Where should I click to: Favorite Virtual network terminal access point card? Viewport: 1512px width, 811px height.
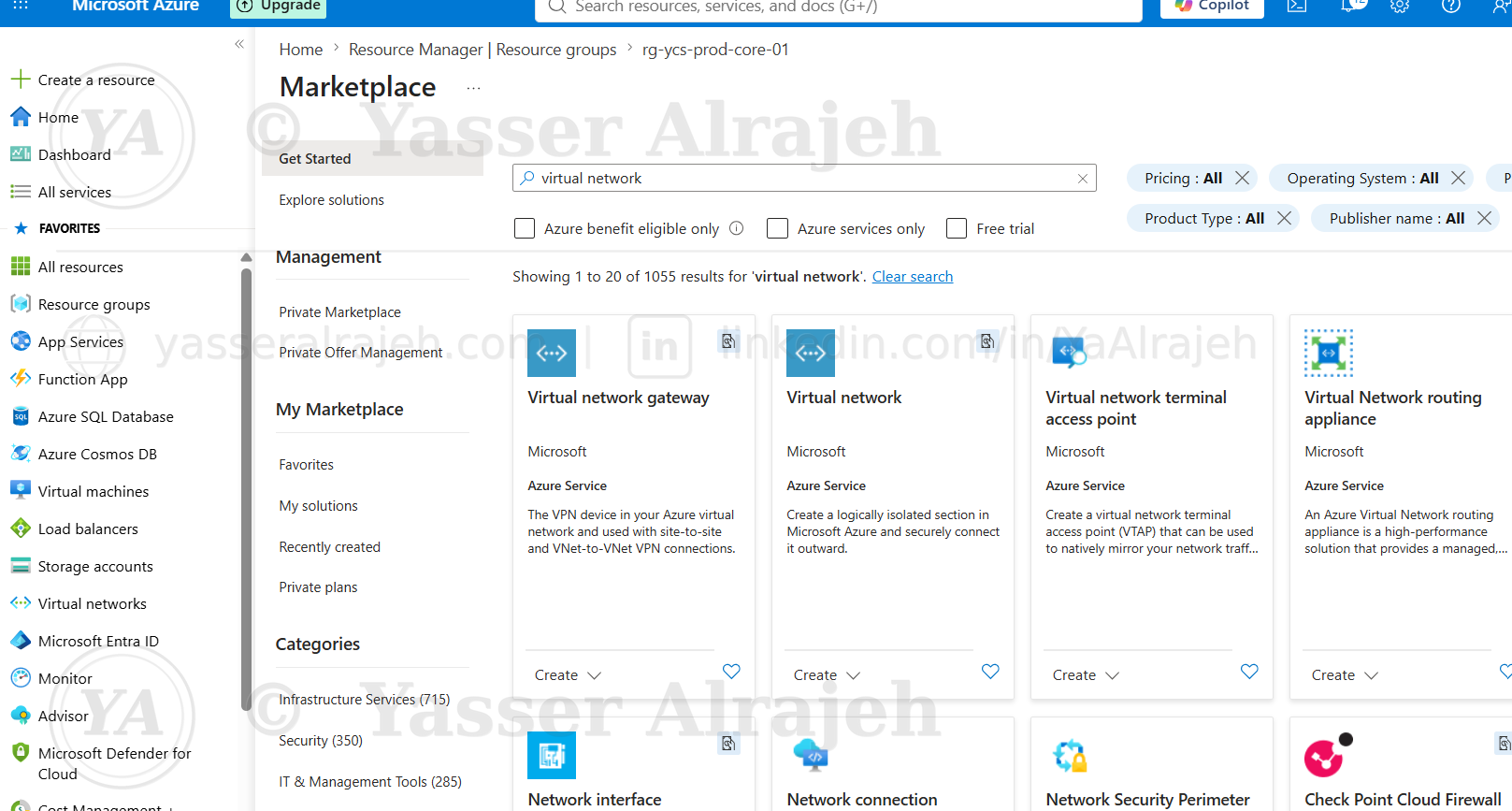point(1249,671)
